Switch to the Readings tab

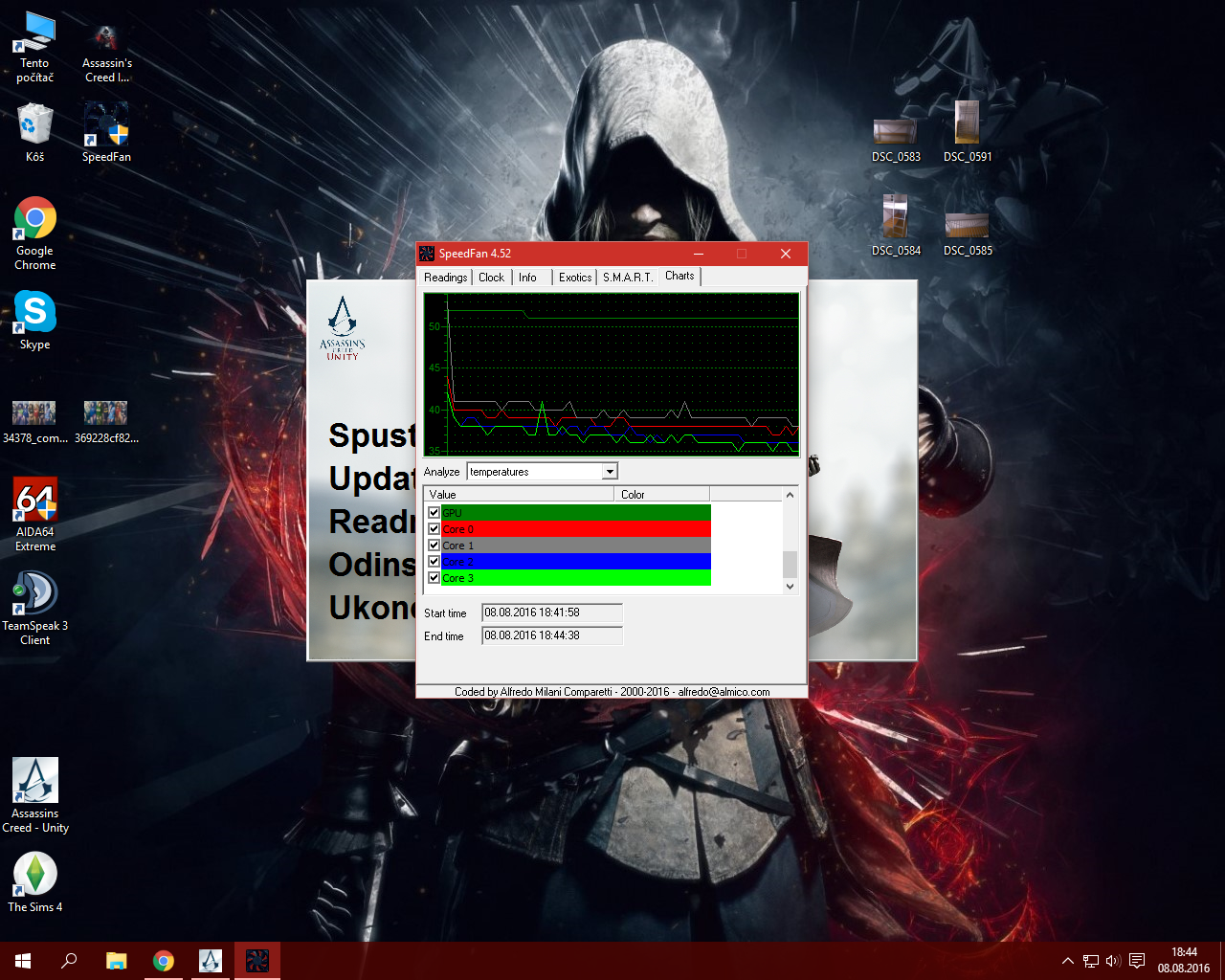(x=446, y=278)
